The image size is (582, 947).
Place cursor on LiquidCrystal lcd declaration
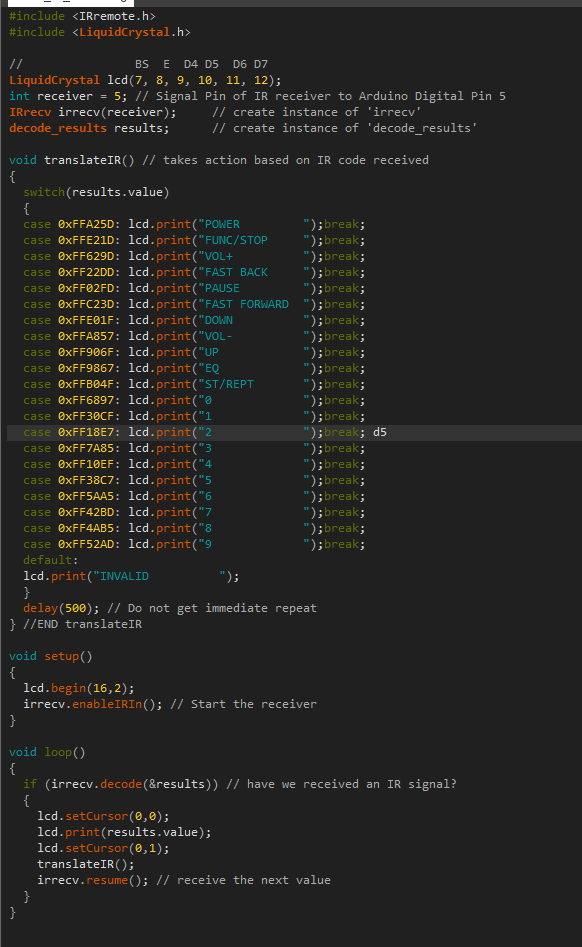[145, 80]
